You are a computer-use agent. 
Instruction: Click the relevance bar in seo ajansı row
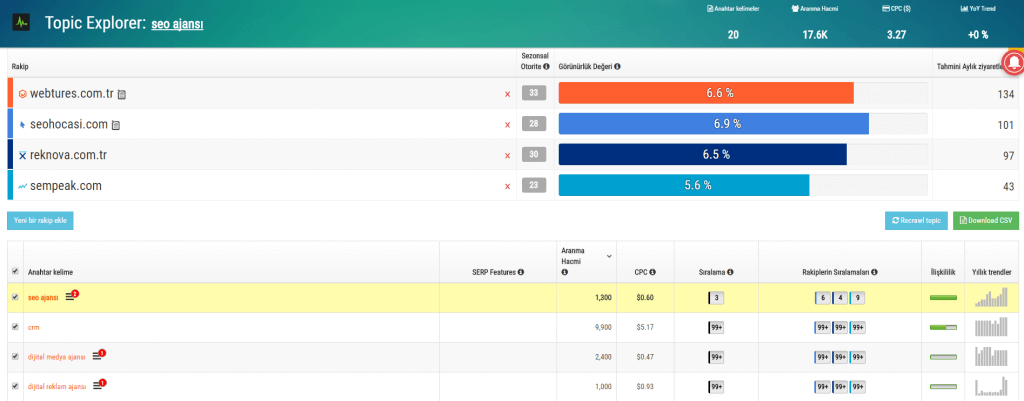pos(943,298)
